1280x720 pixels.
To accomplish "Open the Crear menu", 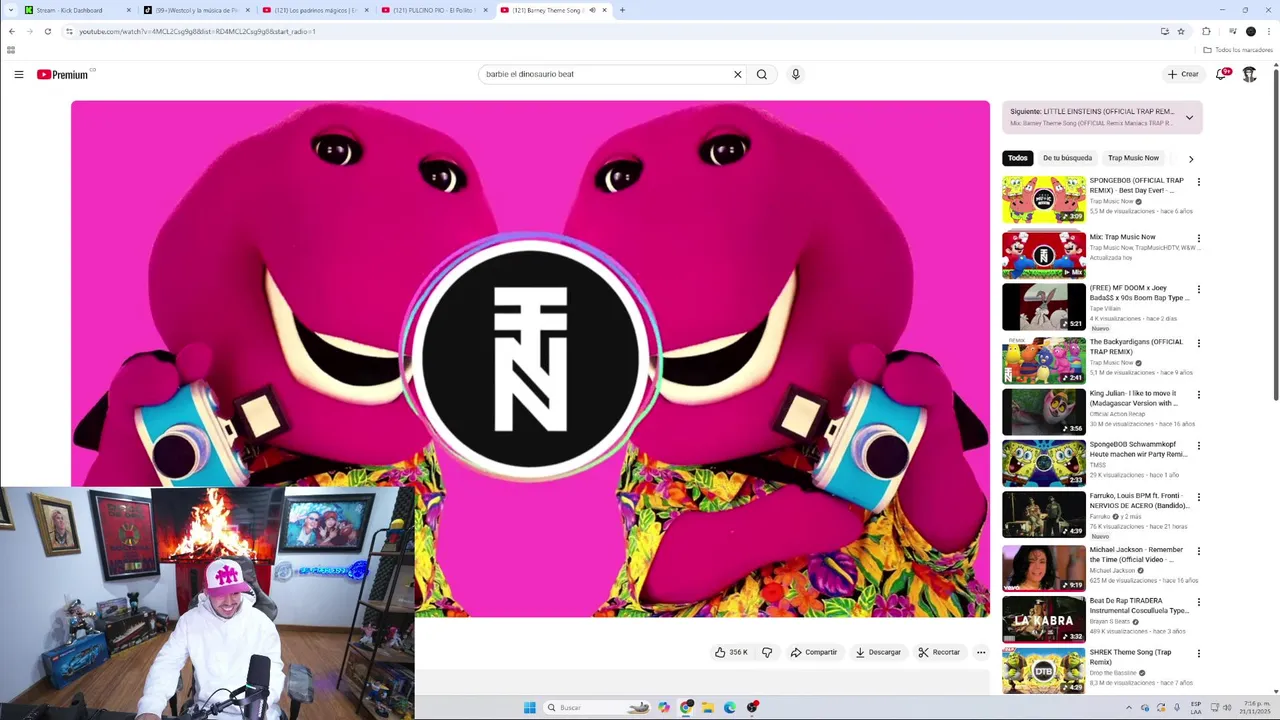I will click(1183, 74).
